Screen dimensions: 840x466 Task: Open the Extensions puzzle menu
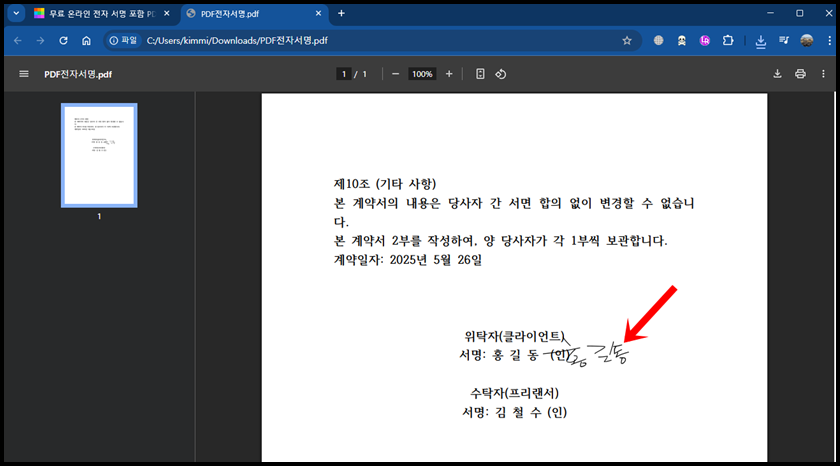pos(728,41)
